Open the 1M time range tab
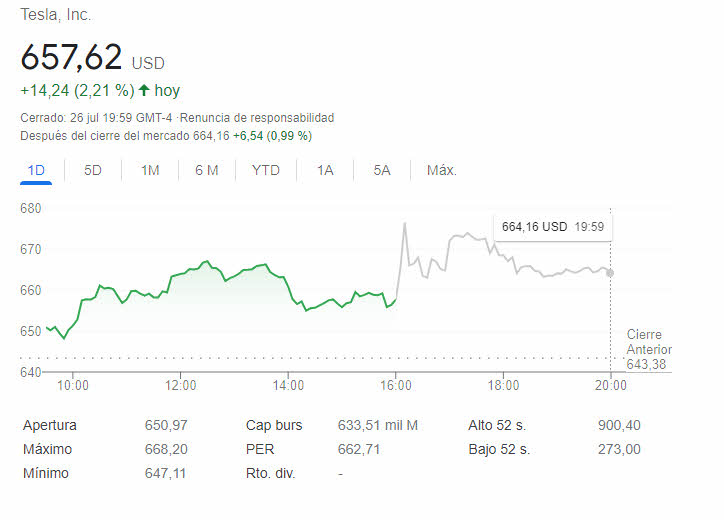 point(150,170)
